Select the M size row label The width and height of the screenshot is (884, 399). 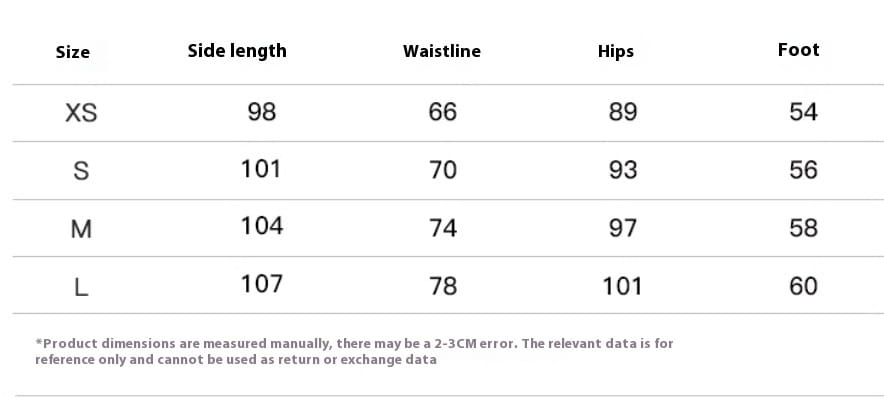pos(81,229)
